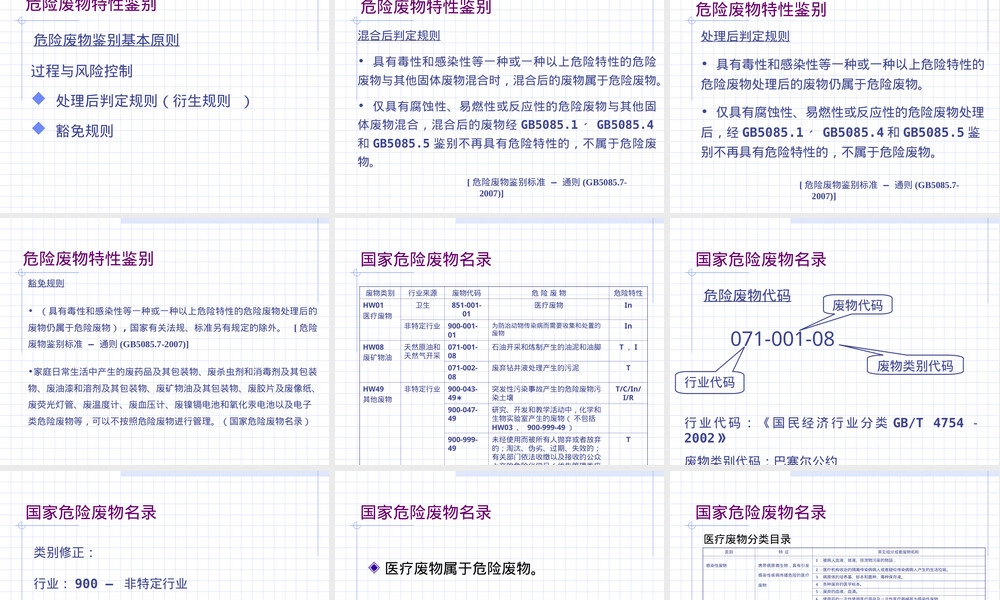Select the line 行业：900 — 非特定行业
Screen dimensions: 1000x600
pyautogui.click(x=110, y=583)
